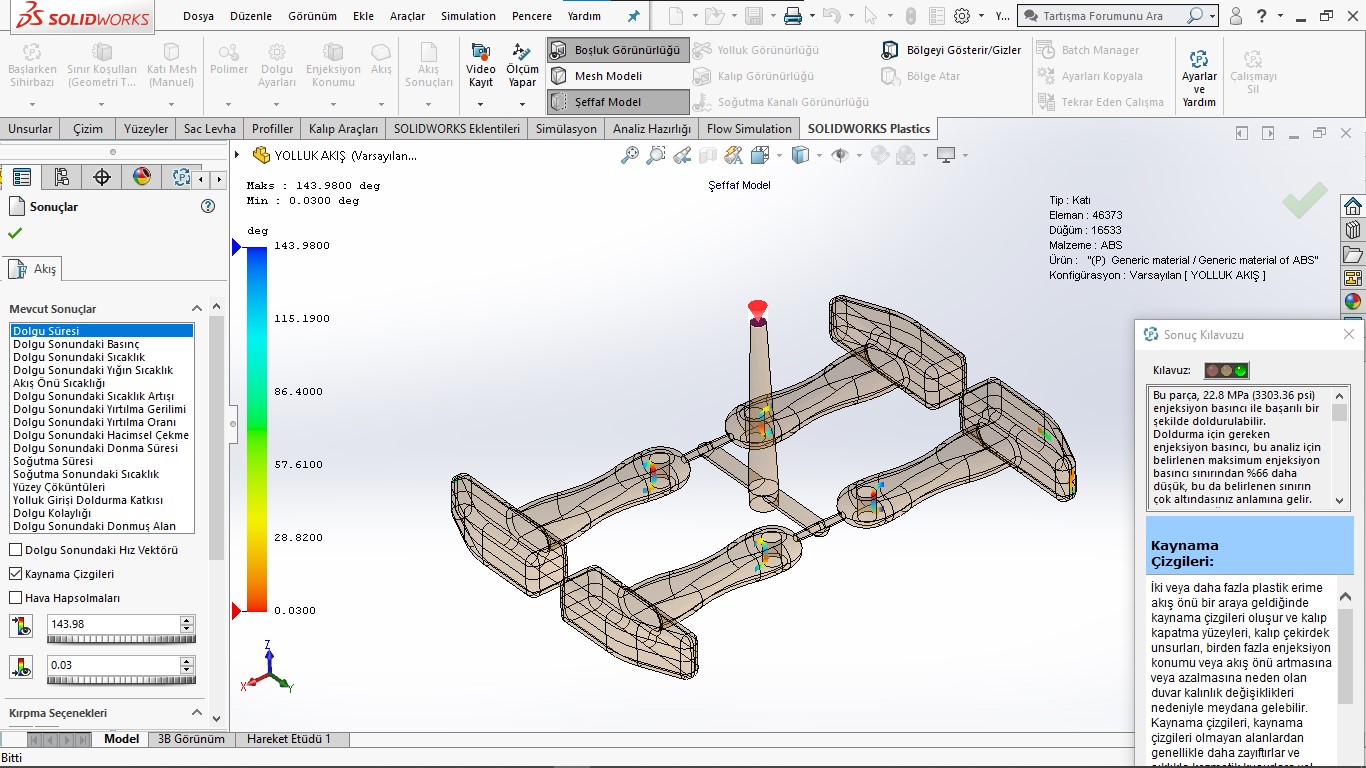
Task: Click the maximum value color-scale icon
Action: point(21,626)
